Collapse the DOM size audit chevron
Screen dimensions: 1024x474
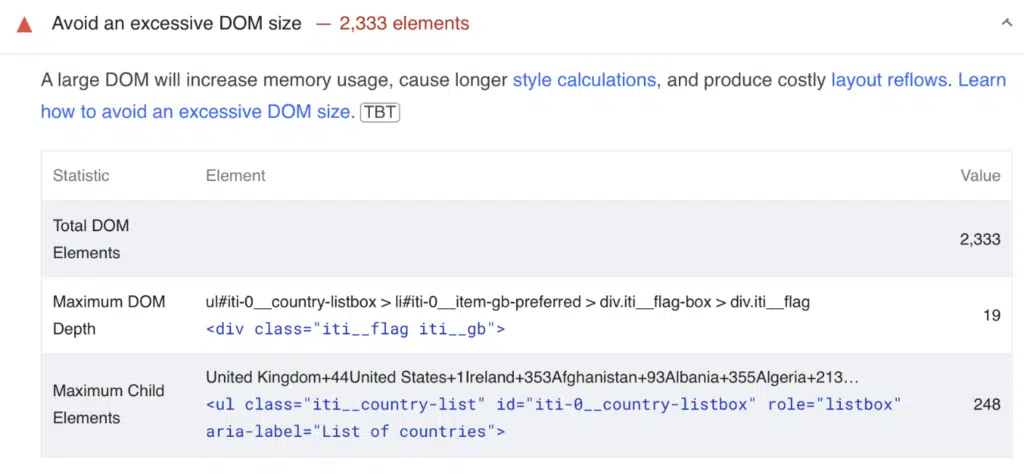pyautogui.click(x=1006, y=23)
